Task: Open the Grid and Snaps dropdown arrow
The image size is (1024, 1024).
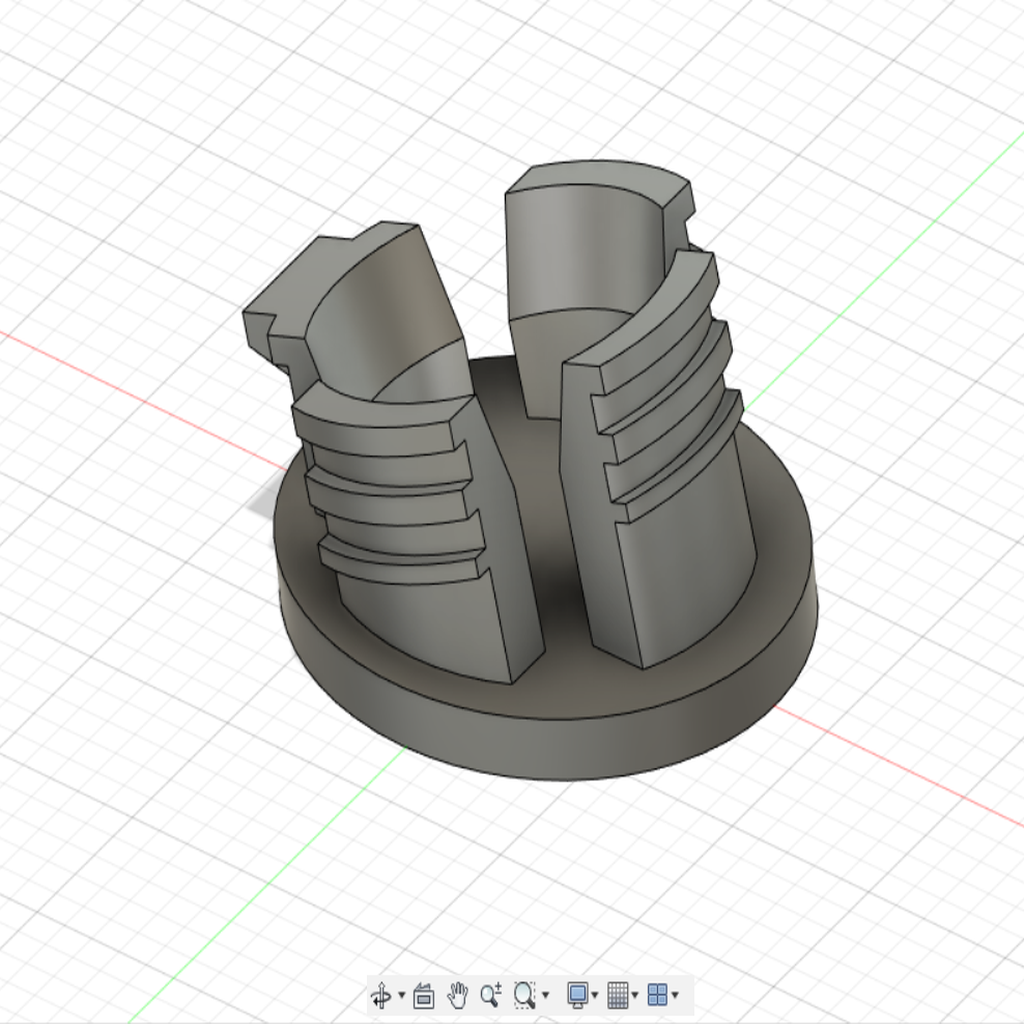Action: [635, 996]
